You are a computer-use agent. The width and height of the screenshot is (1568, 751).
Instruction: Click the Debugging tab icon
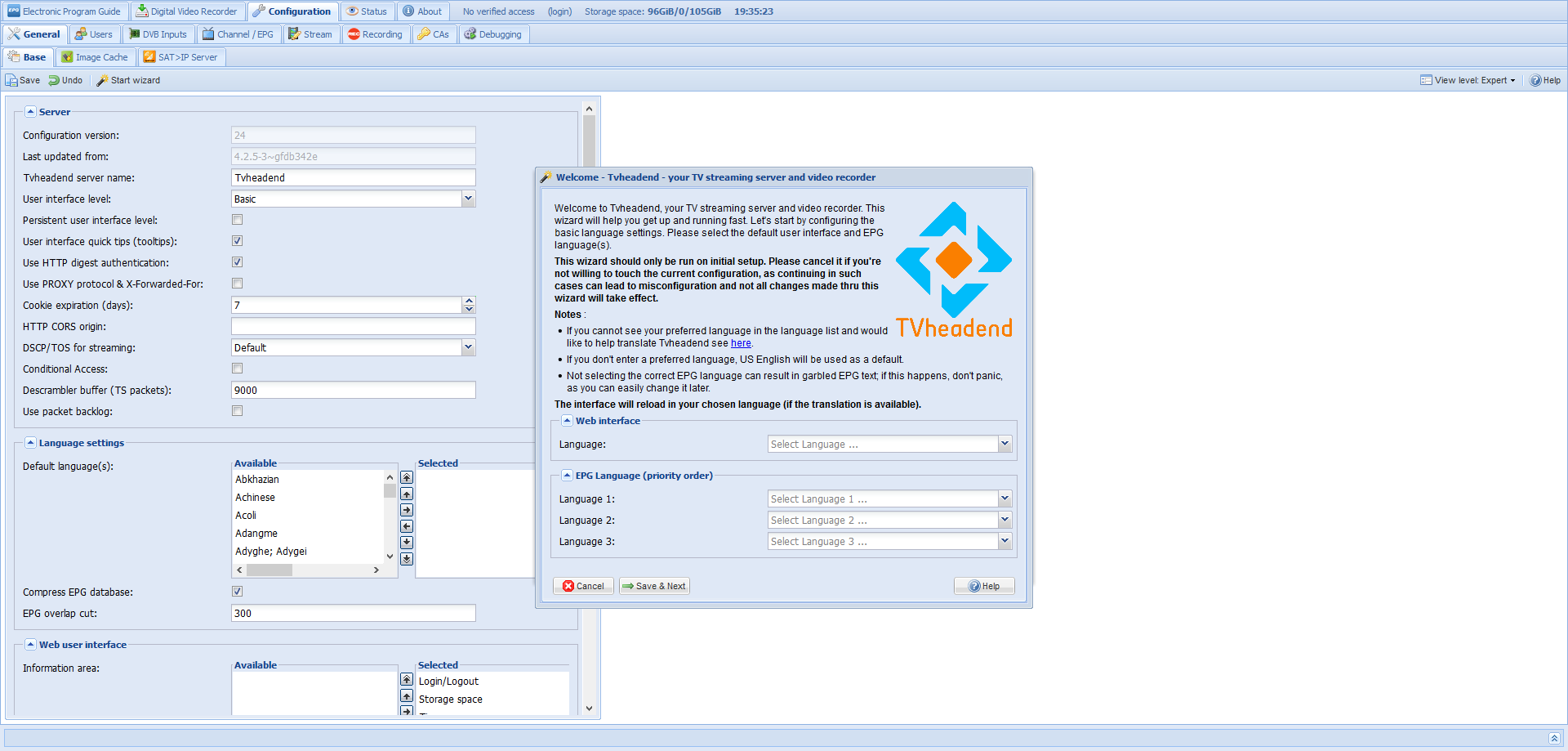point(470,34)
